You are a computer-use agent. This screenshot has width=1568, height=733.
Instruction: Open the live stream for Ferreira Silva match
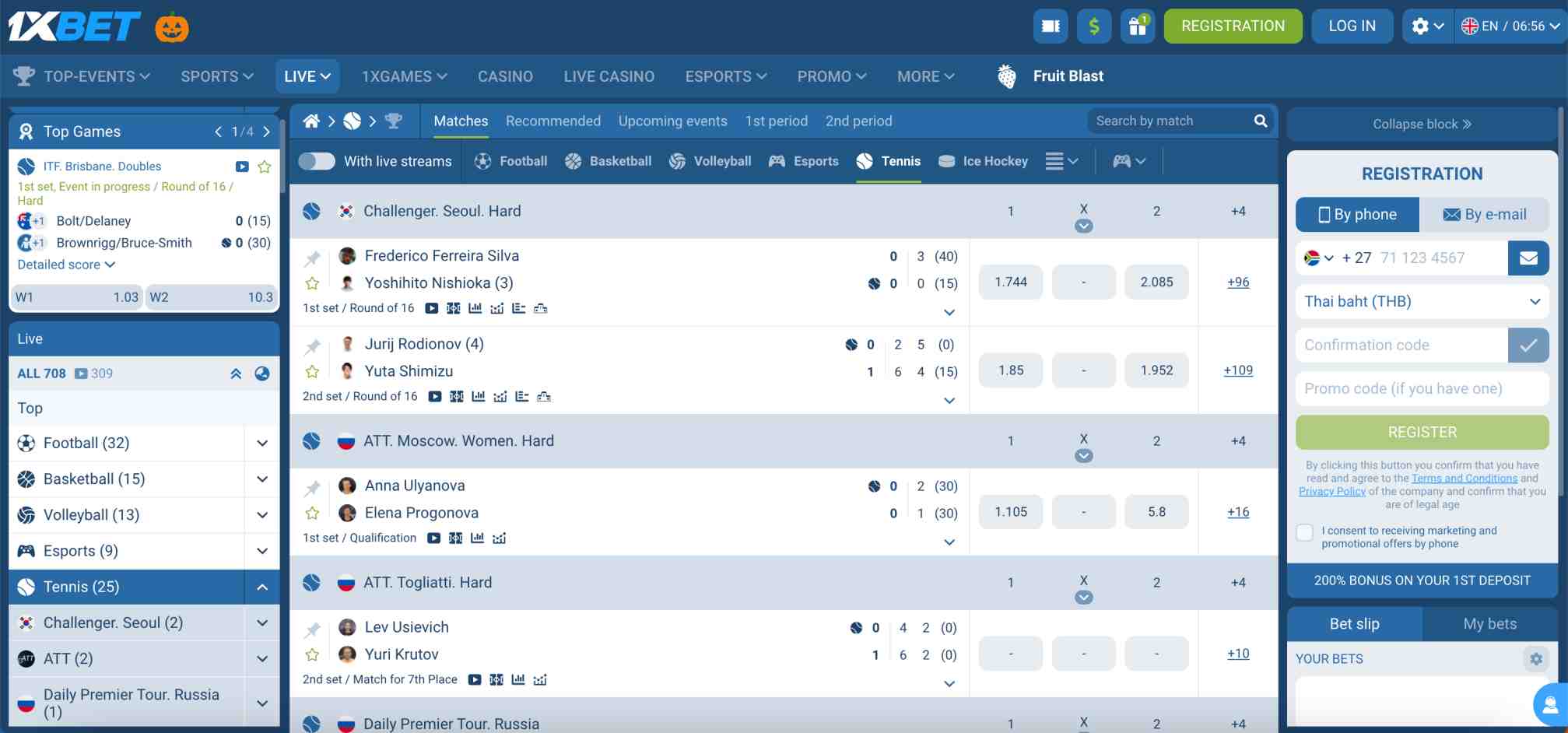tap(433, 308)
